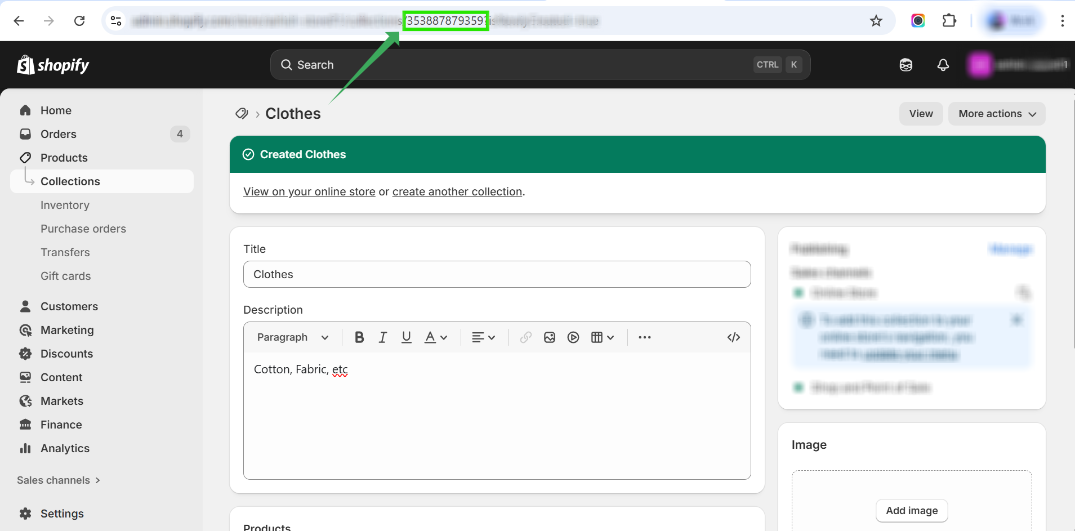The height and width of the screenshot is (531, 1075).
Task: Click the collections tag breadcrumb icon
Action: point(241,114)
